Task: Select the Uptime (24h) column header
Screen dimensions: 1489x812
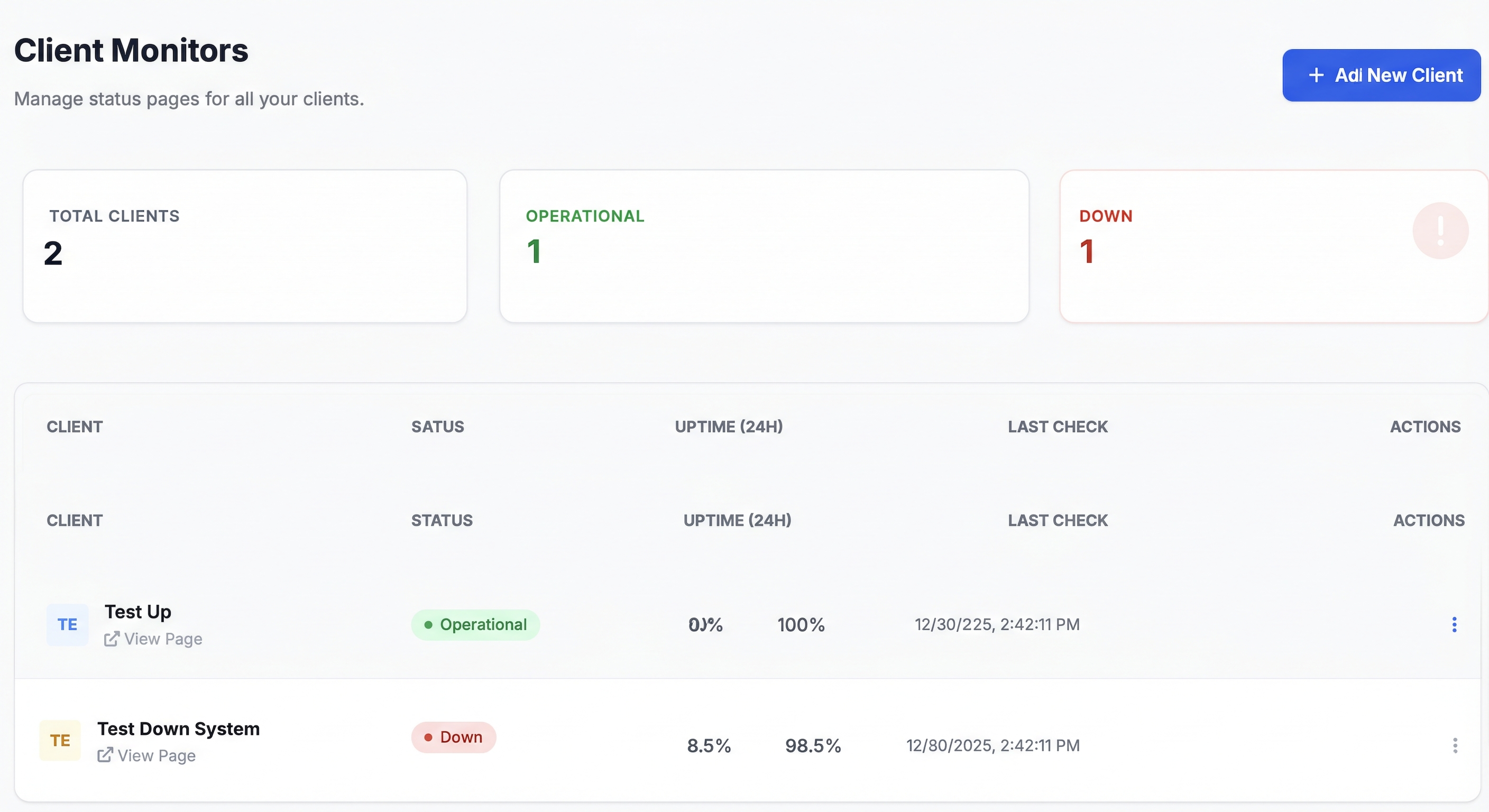Action: [x=737, y=520]
